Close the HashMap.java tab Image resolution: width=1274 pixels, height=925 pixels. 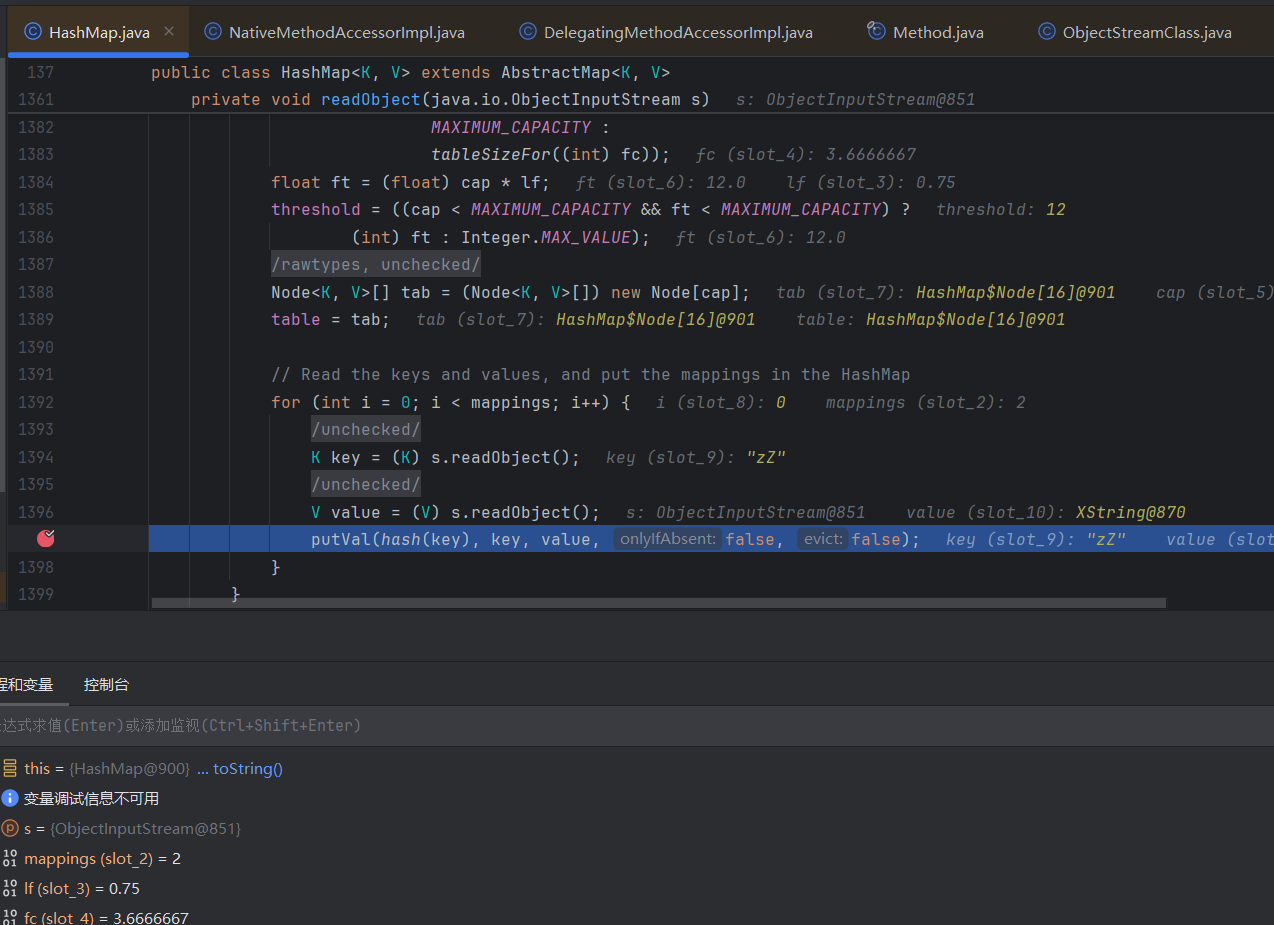click(x=169, y=32)
